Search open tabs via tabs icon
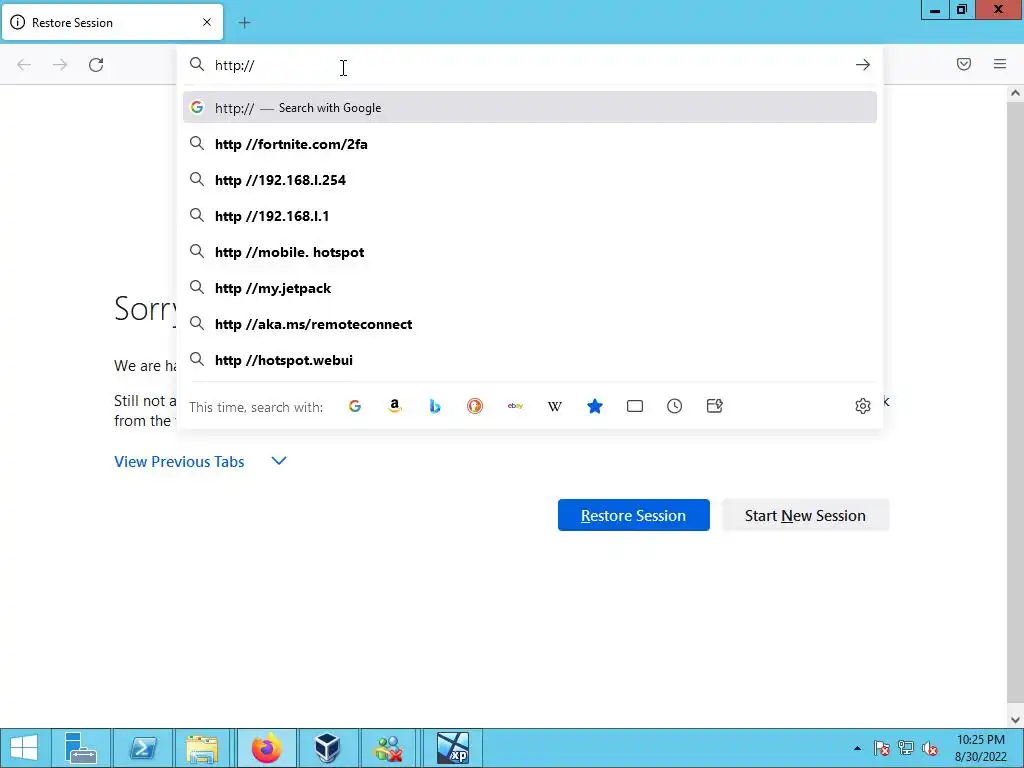Screen dimensions: 1024x768 point(635,406)
